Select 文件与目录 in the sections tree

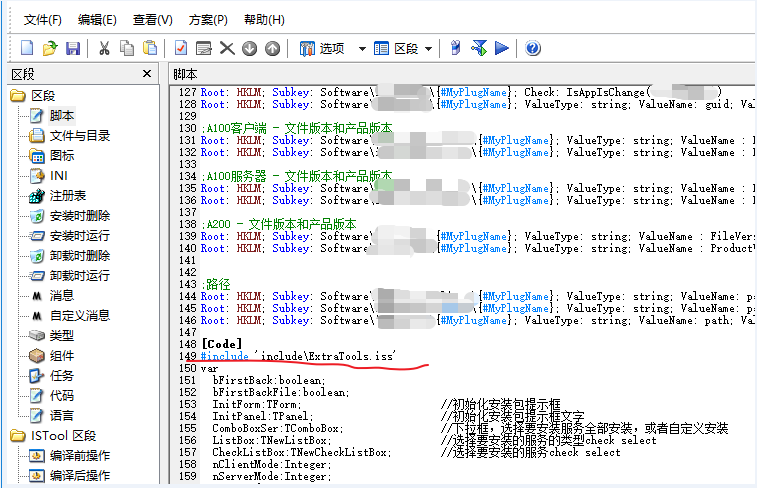[80, 136]
